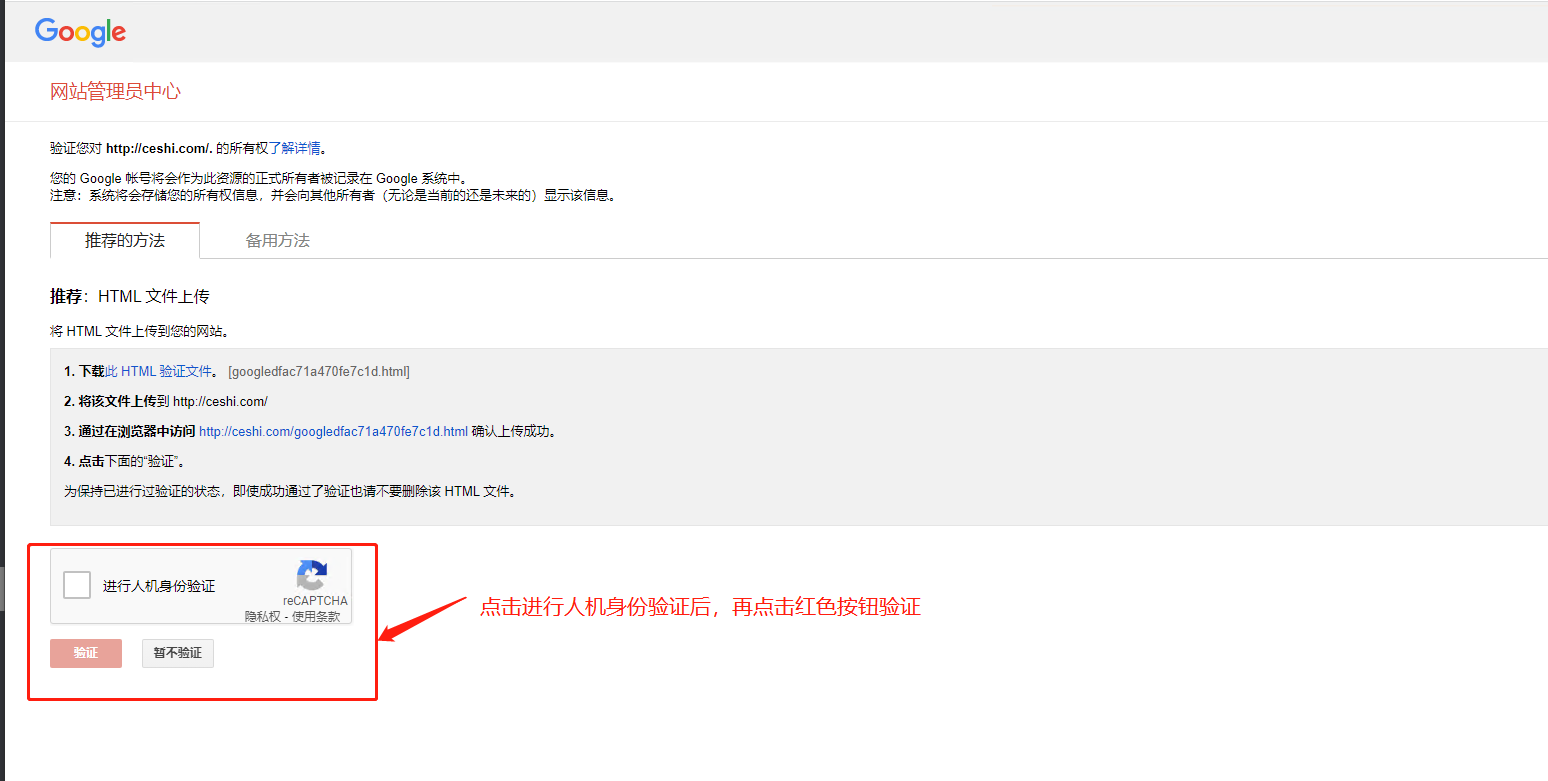Click the reCAPTCHA logo icon
This screenshot has height=781, width=1548.
pos(312,575)
